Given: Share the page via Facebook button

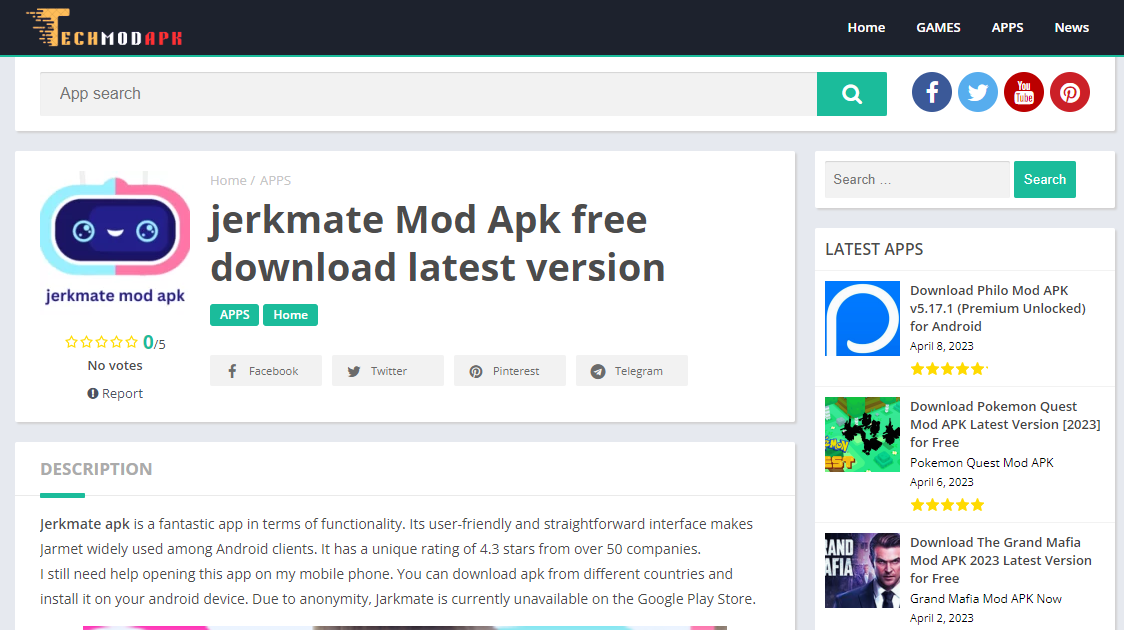Looking at the screenshot, I should (266, 371).
